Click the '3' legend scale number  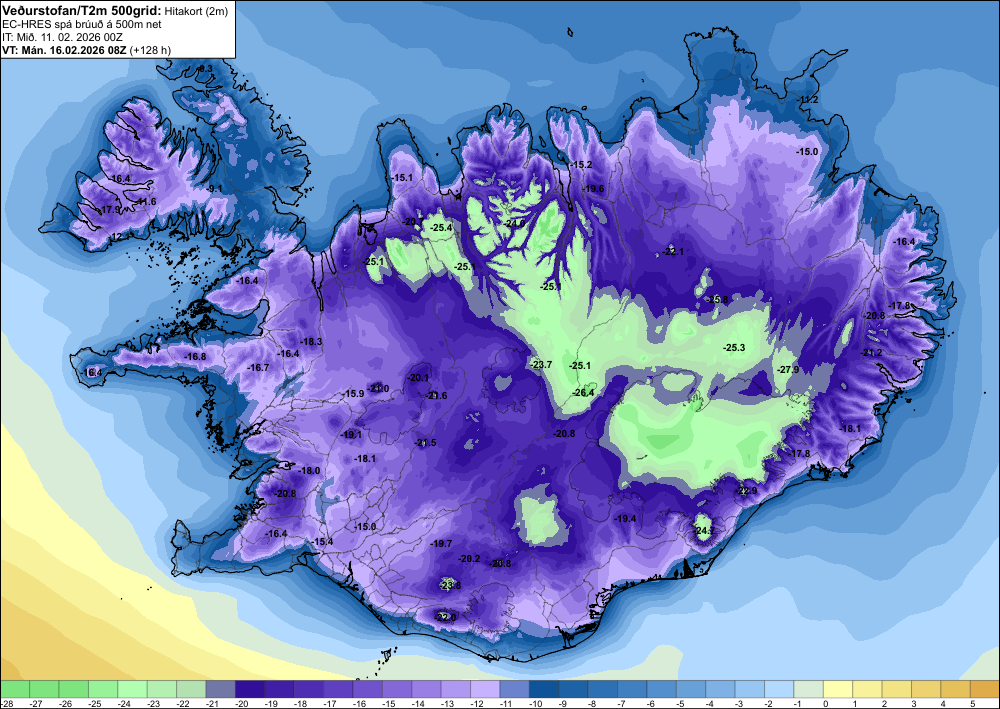913,703
